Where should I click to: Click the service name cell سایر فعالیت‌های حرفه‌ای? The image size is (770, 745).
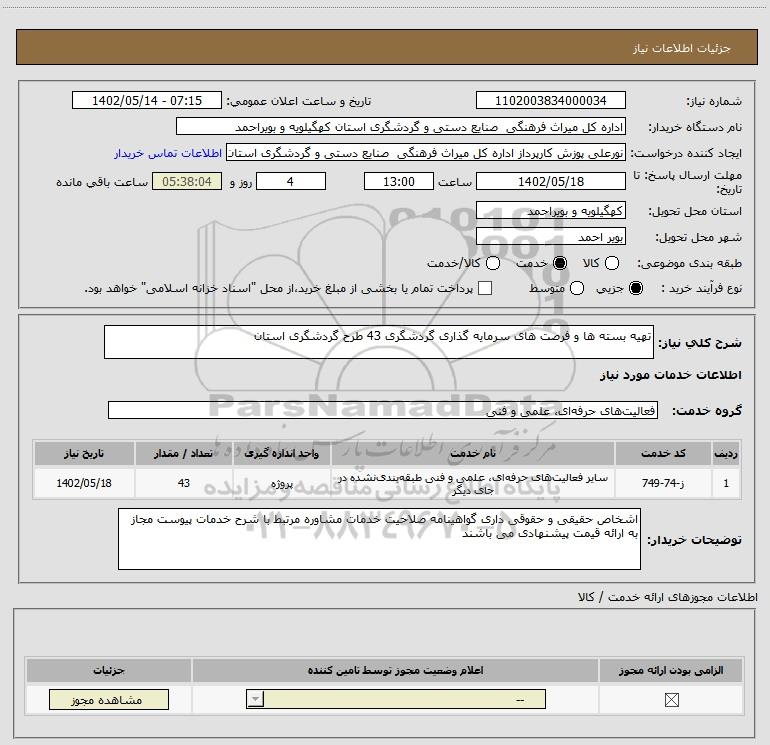[473, 483]
